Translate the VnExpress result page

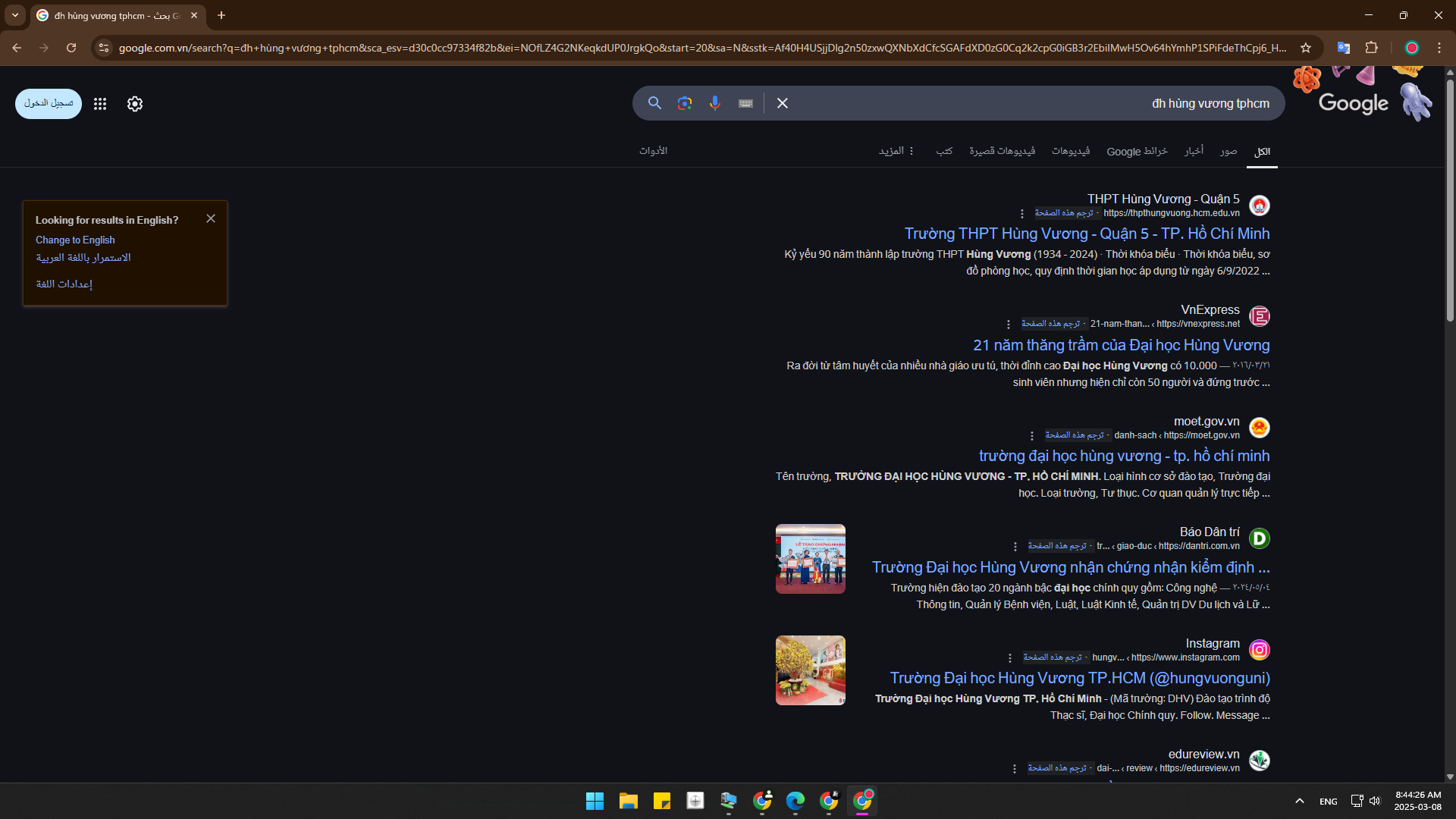1050,324
